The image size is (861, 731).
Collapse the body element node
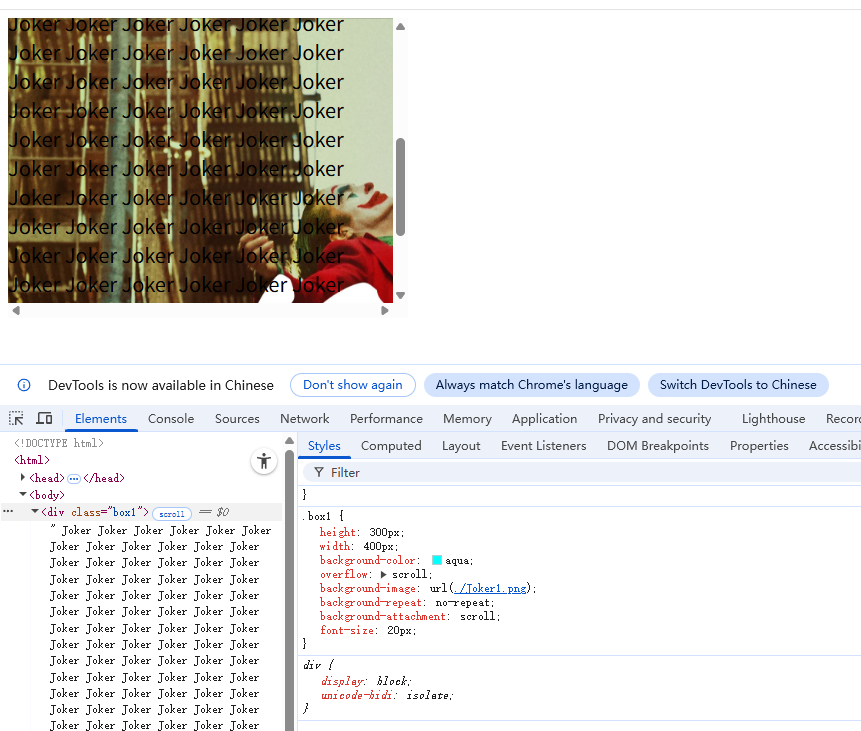pyautogui.click(x=23, y=494)
